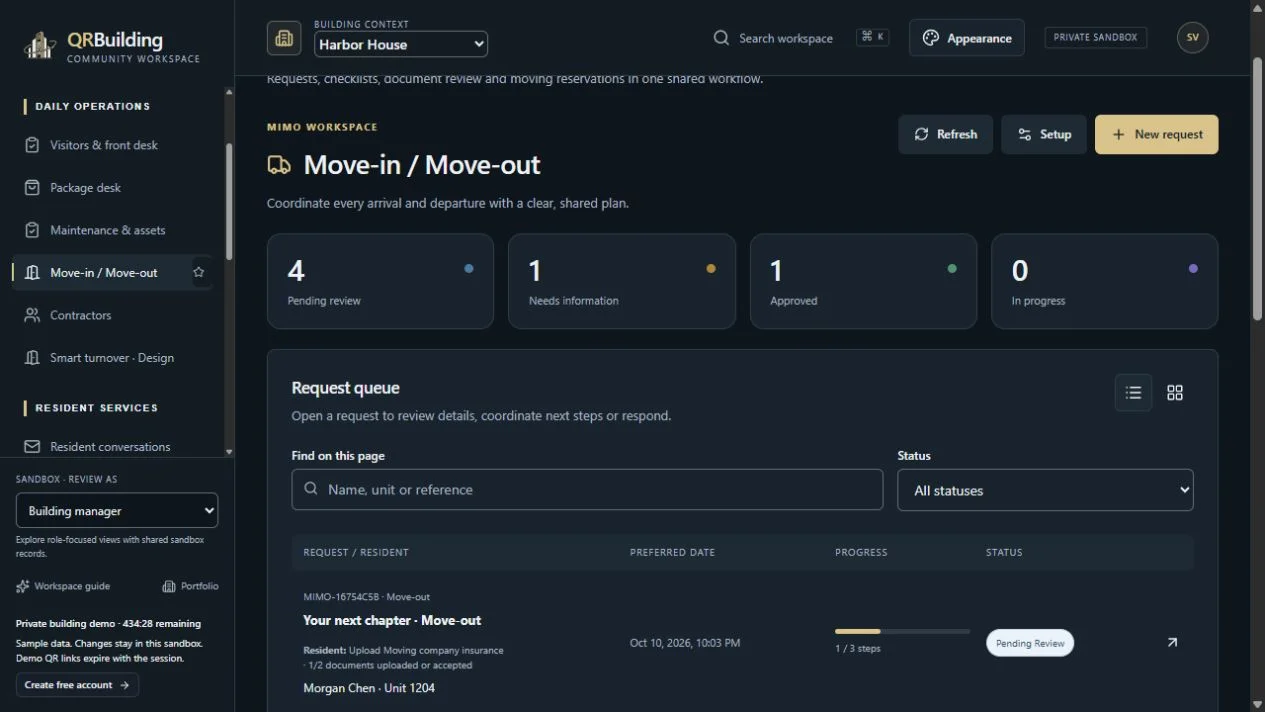This screenshot has height=712, width=1265.
Task: Click the Visitors & front desk clipboard icon
Action: (32, 145)
